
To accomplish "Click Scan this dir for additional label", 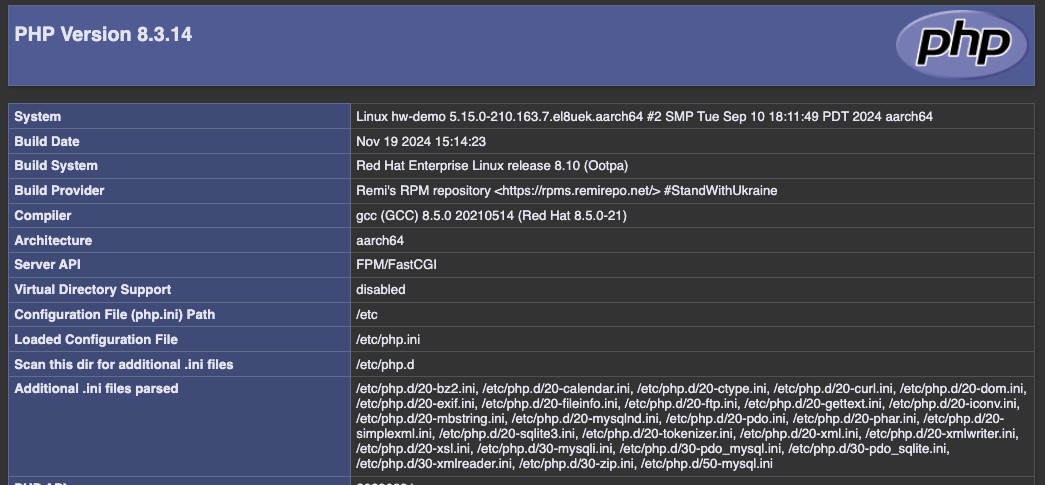I will (x=124, y=365).
